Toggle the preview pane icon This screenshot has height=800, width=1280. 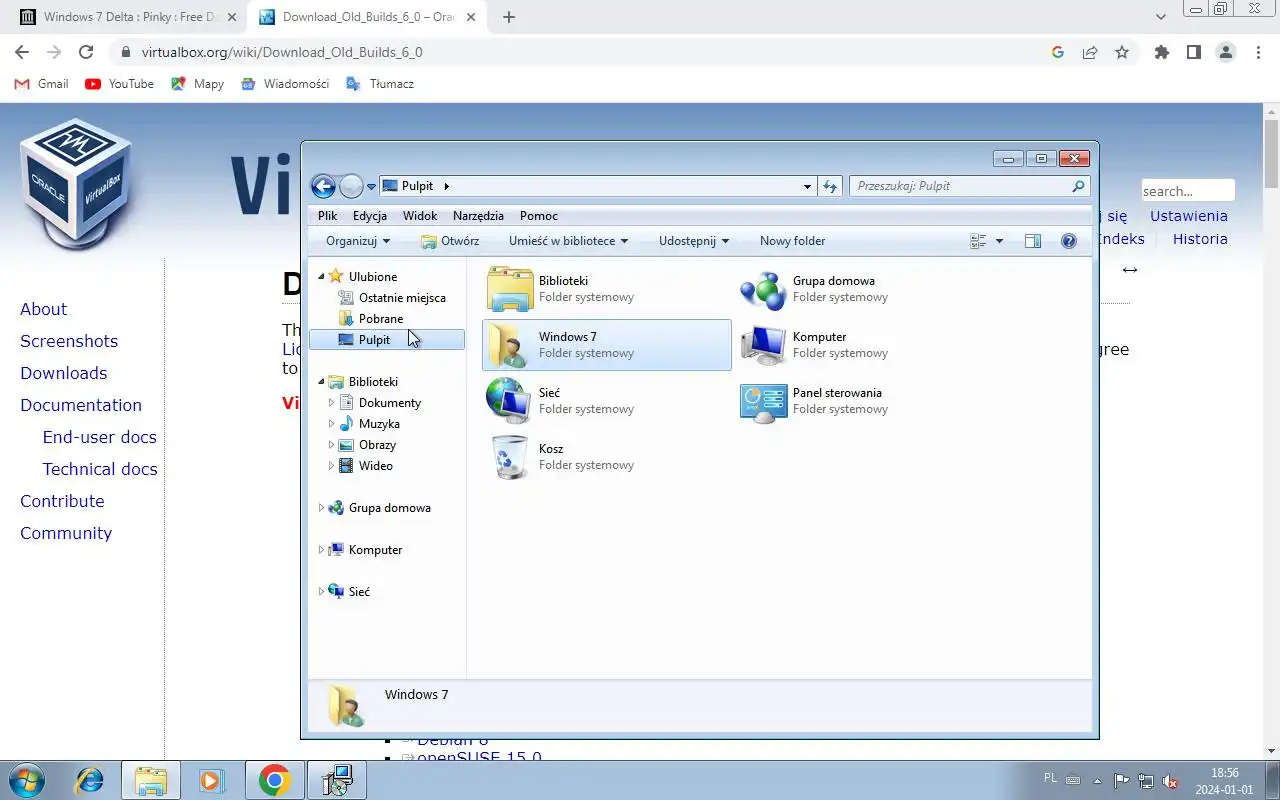(x=1033, y=241)
